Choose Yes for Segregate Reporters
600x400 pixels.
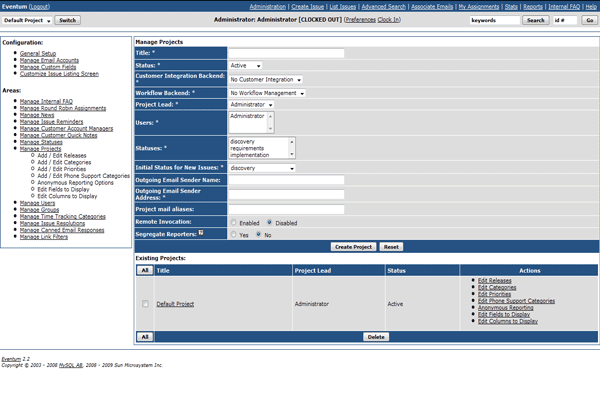[x=233, y=235]
